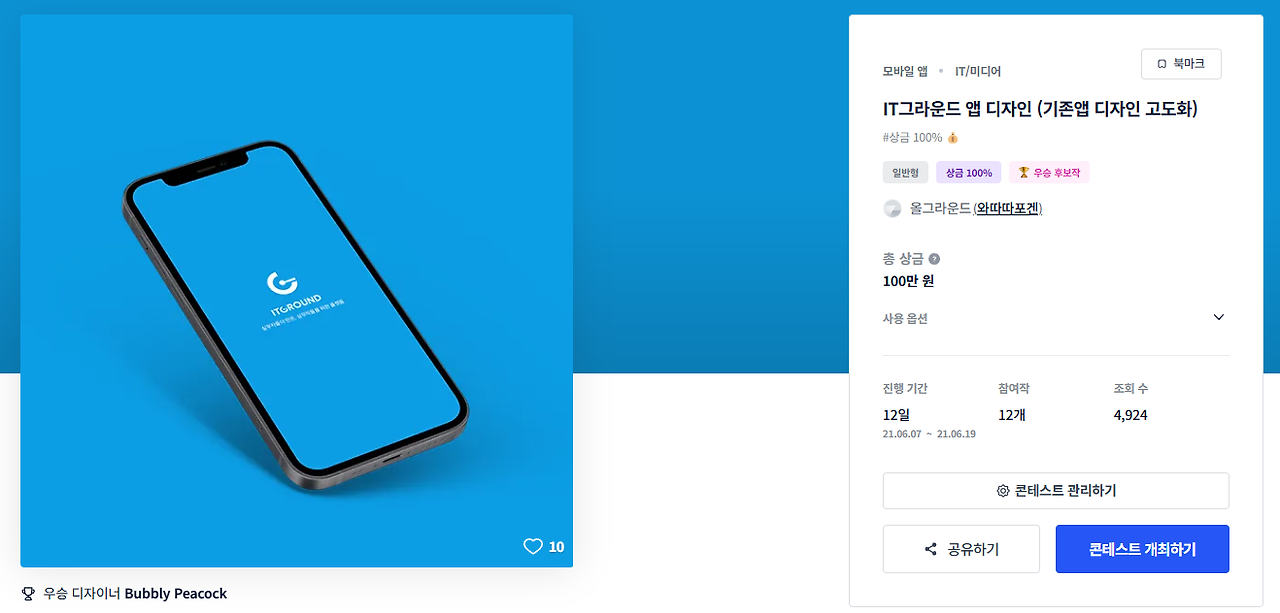This screenshot has width=1280, height=613.
Task: Click the 일반형 tag
Action: click(x=905, y=172)
